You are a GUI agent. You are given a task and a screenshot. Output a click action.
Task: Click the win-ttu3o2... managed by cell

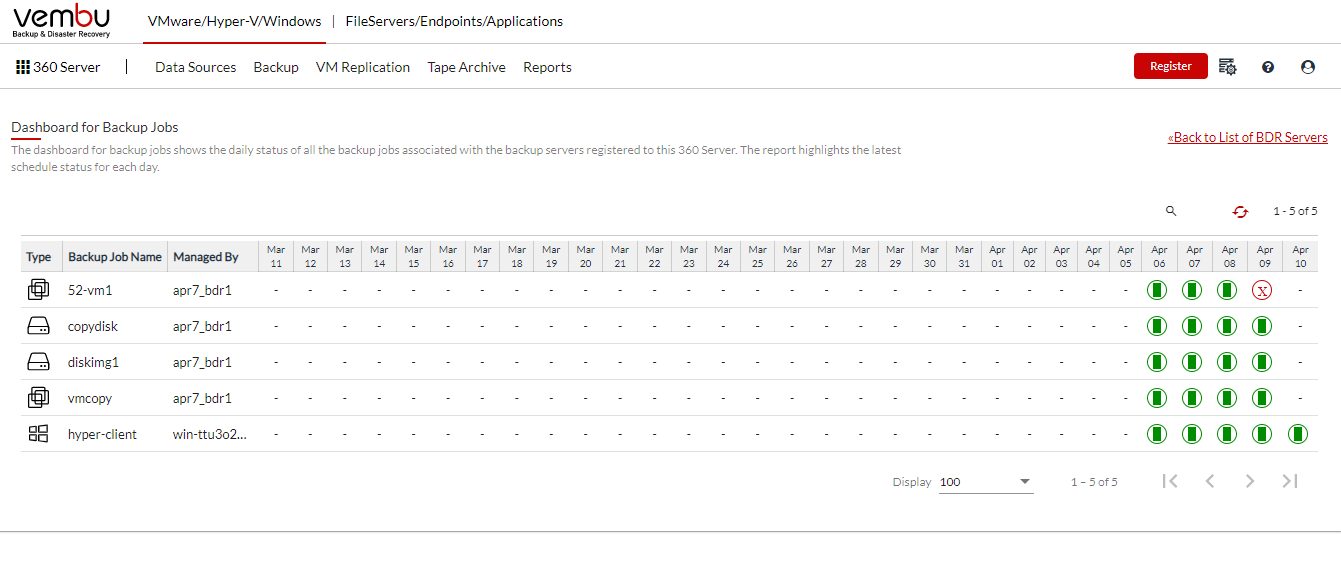[x=210, y=434]
